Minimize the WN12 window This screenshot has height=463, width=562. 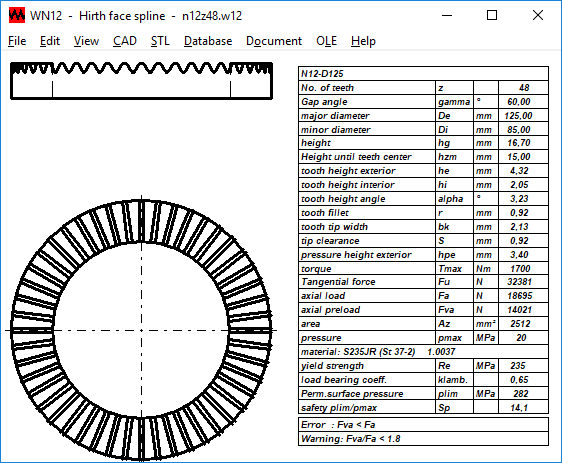pos(447,15)
